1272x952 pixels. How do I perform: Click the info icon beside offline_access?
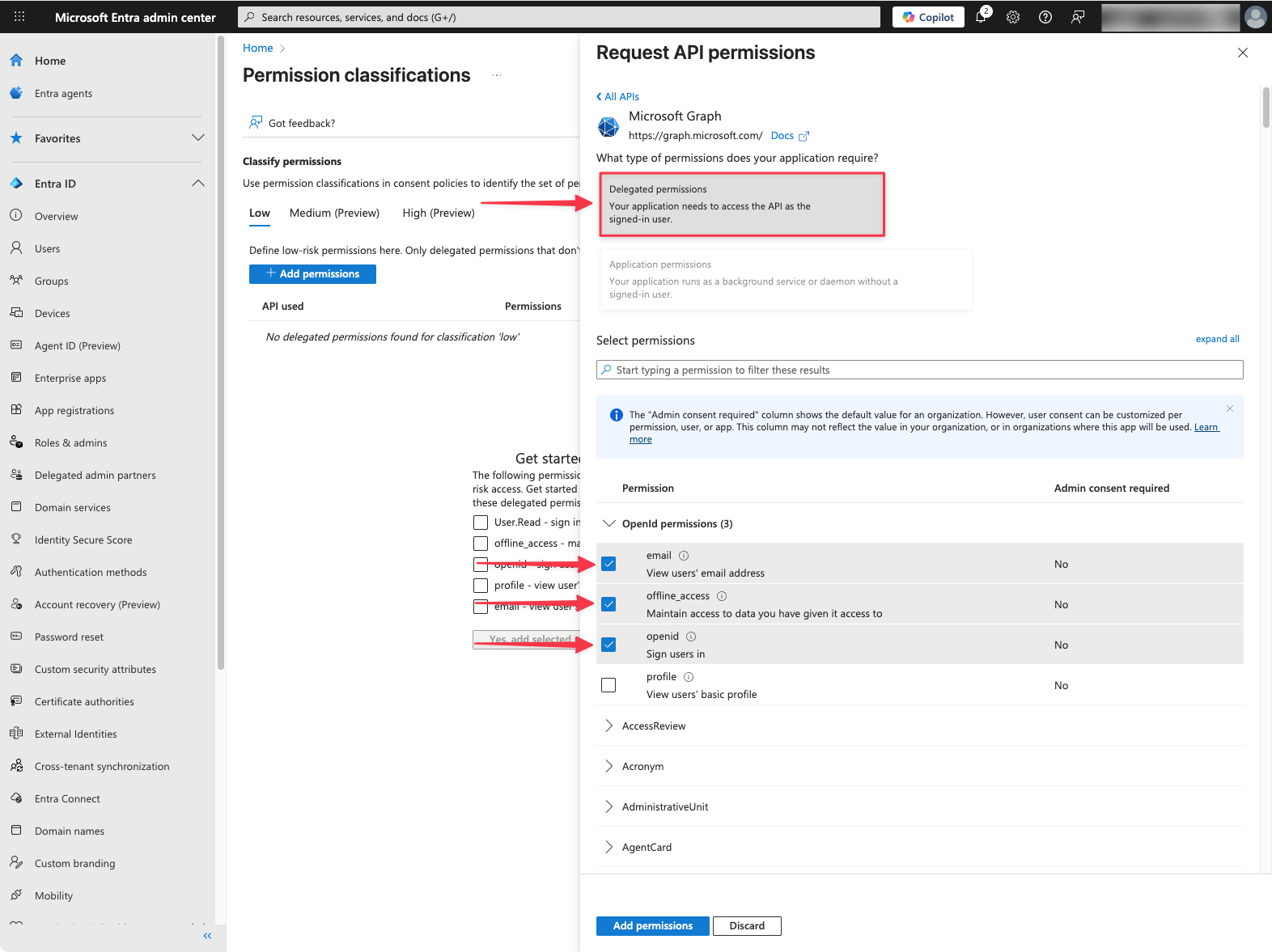pyautogui.click(x=722, y=596)
